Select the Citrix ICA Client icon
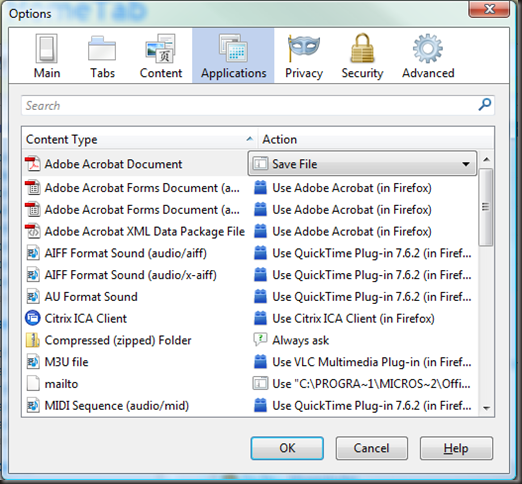 (x=33, y=318)
